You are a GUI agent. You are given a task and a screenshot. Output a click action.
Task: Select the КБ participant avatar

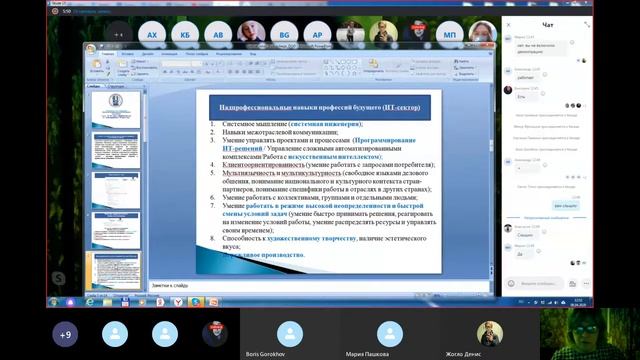185,35
